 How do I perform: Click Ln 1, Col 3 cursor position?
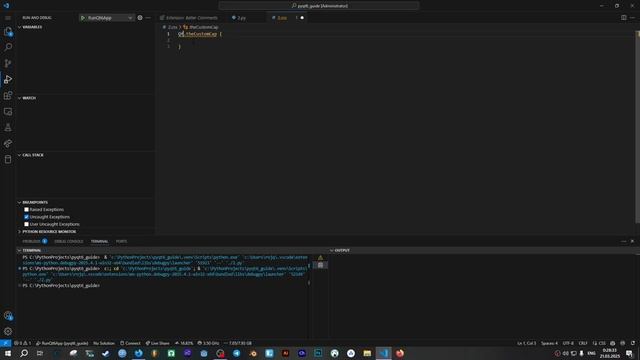[527, 343]
